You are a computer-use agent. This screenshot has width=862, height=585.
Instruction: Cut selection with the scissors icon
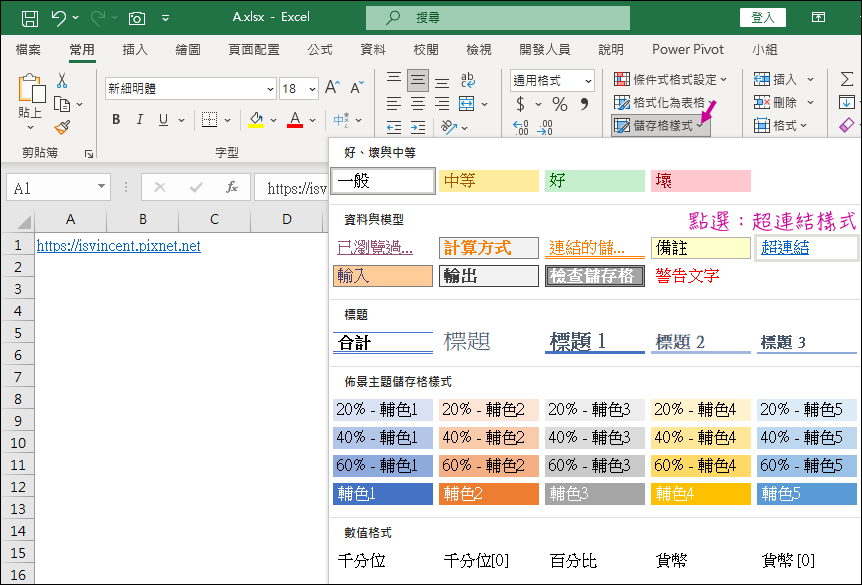tap(62, 81)
